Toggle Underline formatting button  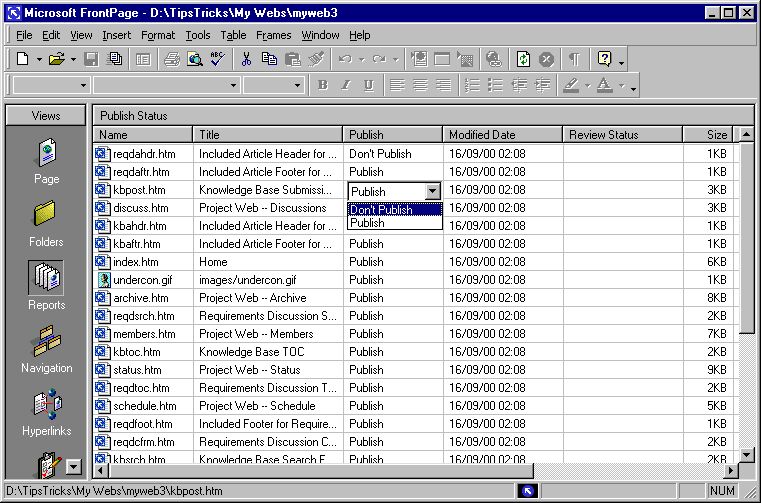click(x=369, y=85)
